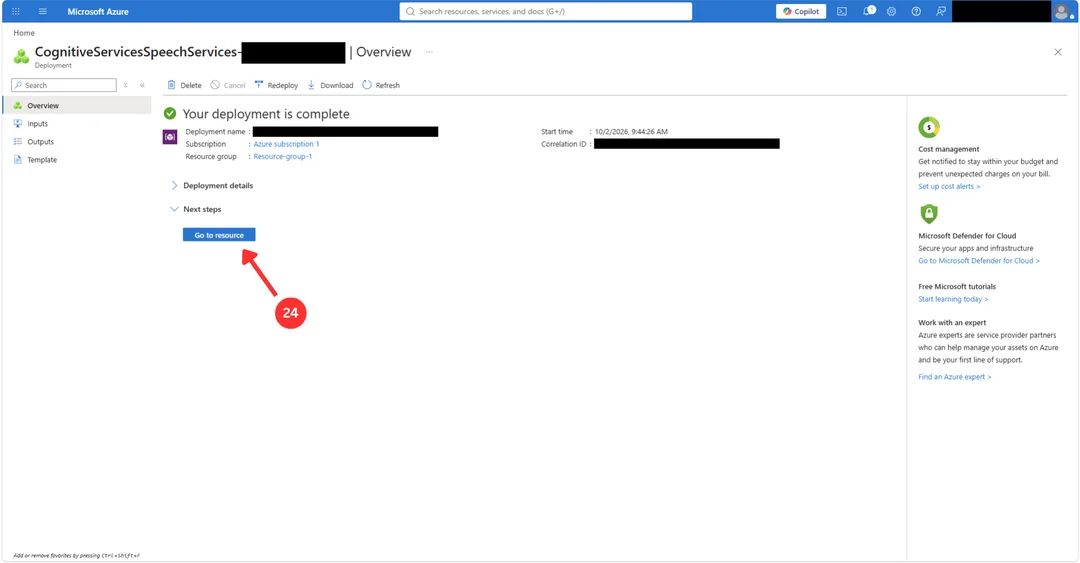The width and height of the screenshot is (1080, 563).
Task: Open Copilot from the top bar
Action: point(800,11)
